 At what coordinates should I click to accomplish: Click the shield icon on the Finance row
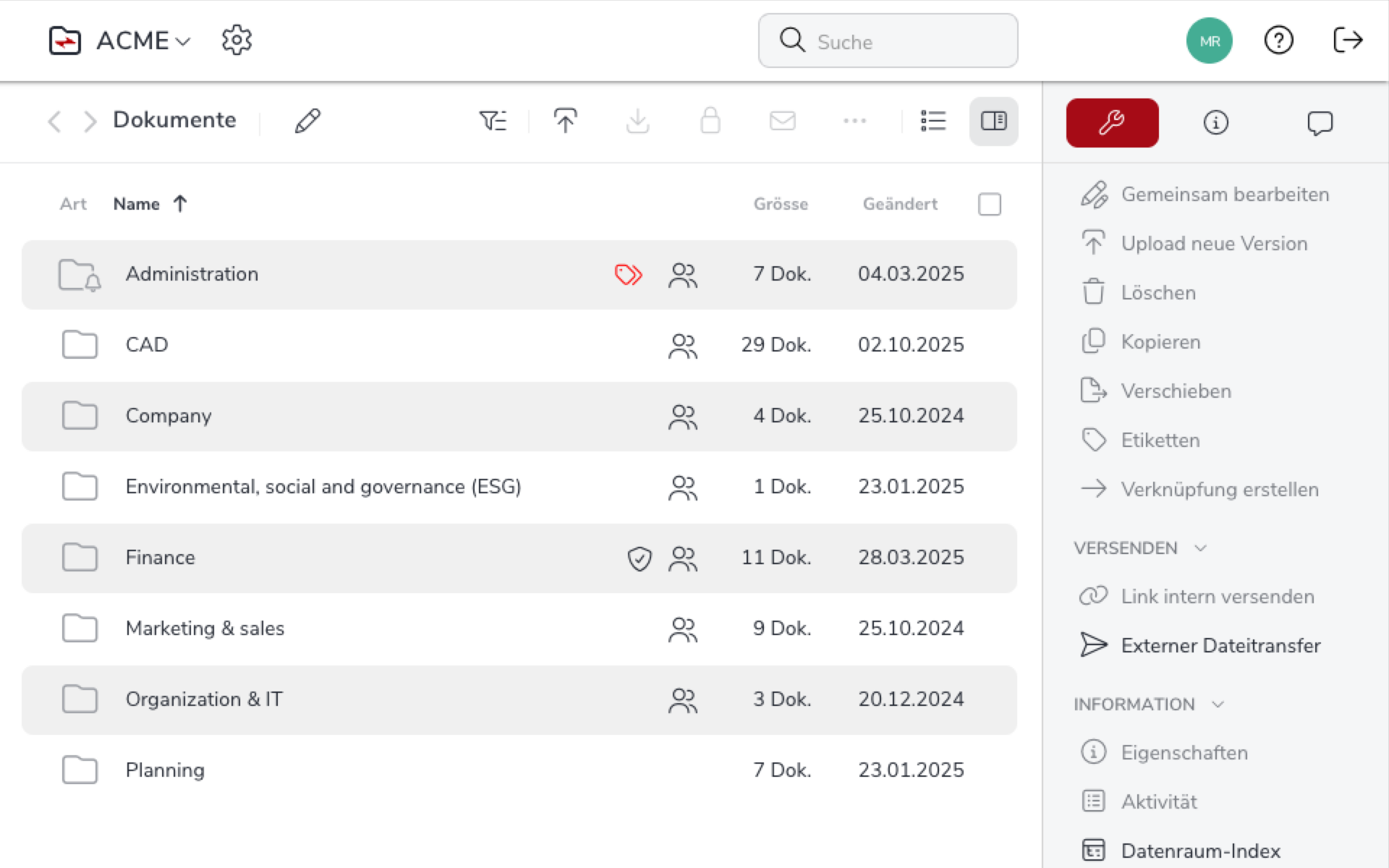(640, 558)
